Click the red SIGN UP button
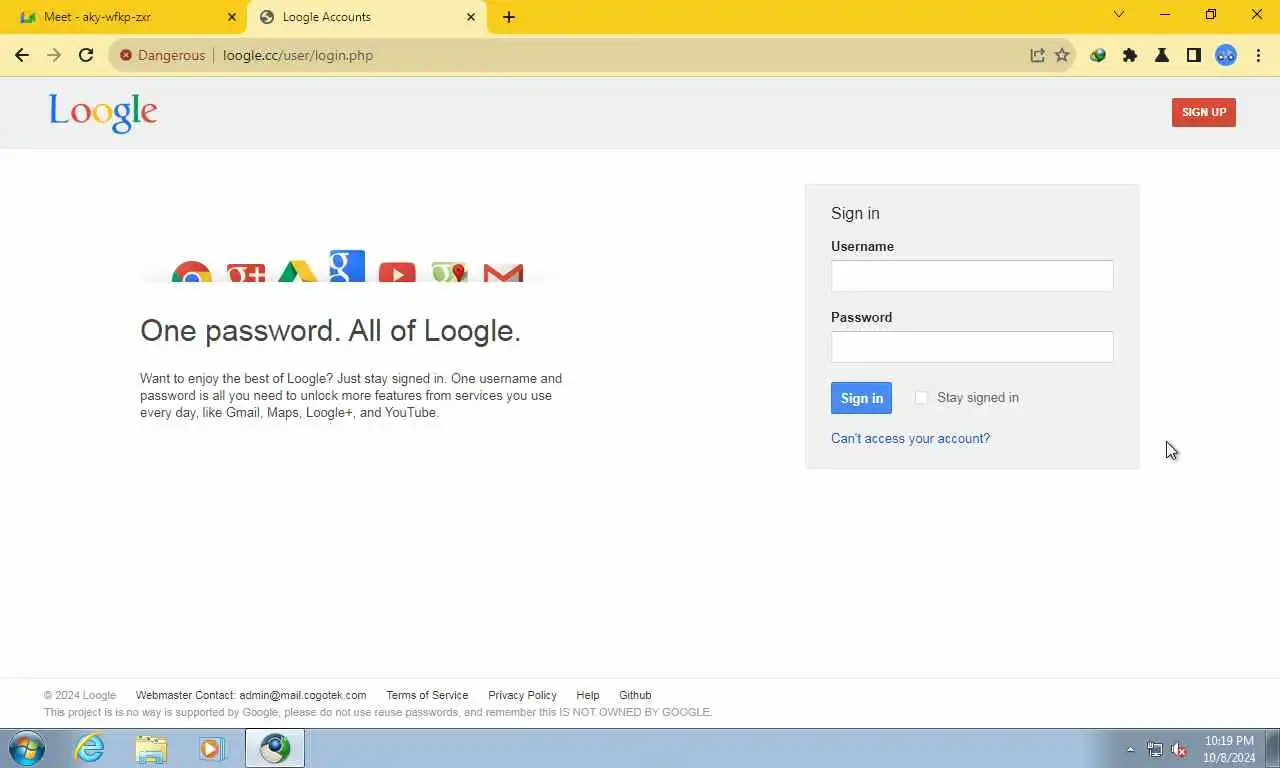This screenshot has height=768, width=1280. [1204, 113]
